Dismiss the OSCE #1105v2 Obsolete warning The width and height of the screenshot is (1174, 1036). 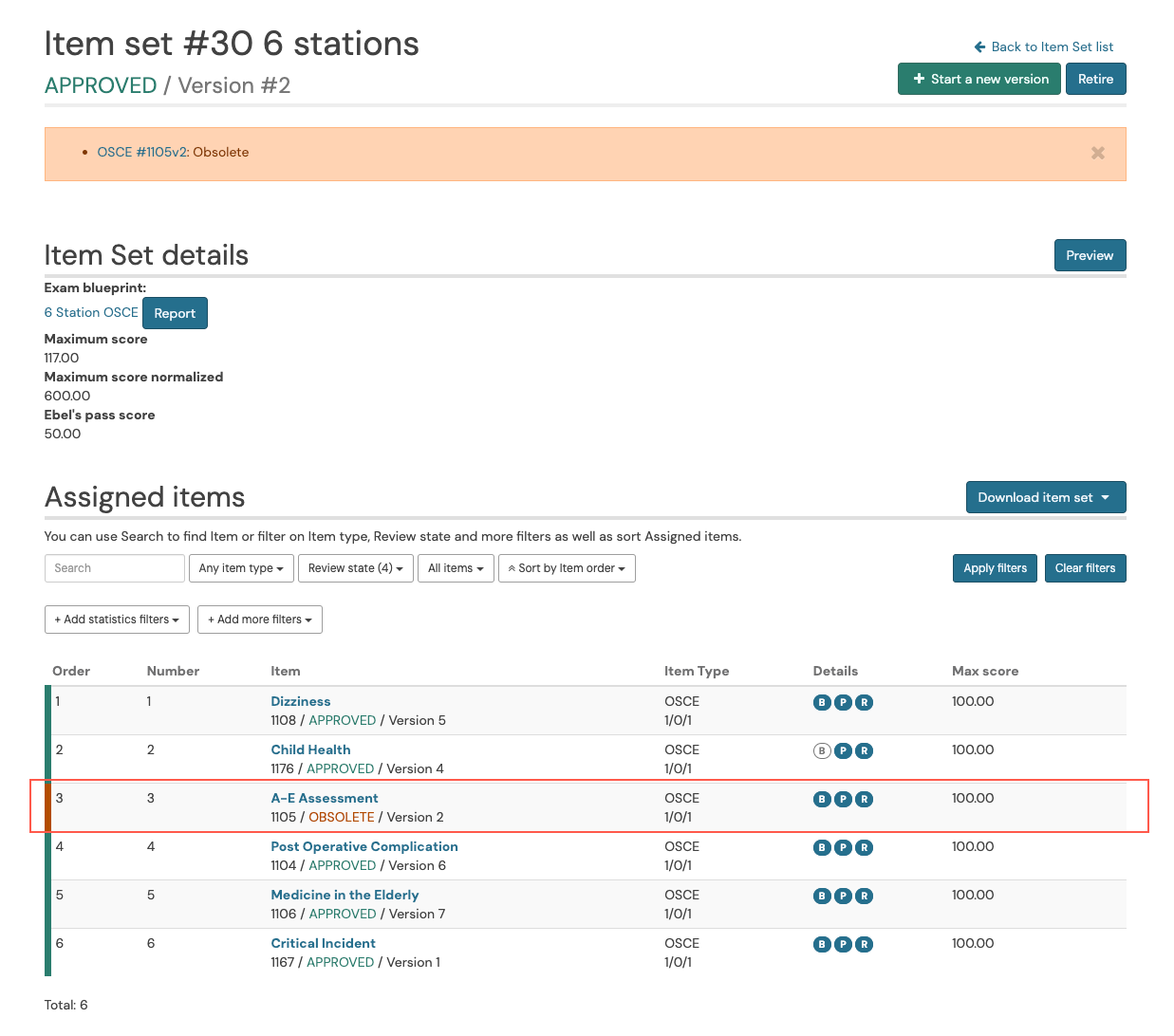click(x=1097, y=153)
